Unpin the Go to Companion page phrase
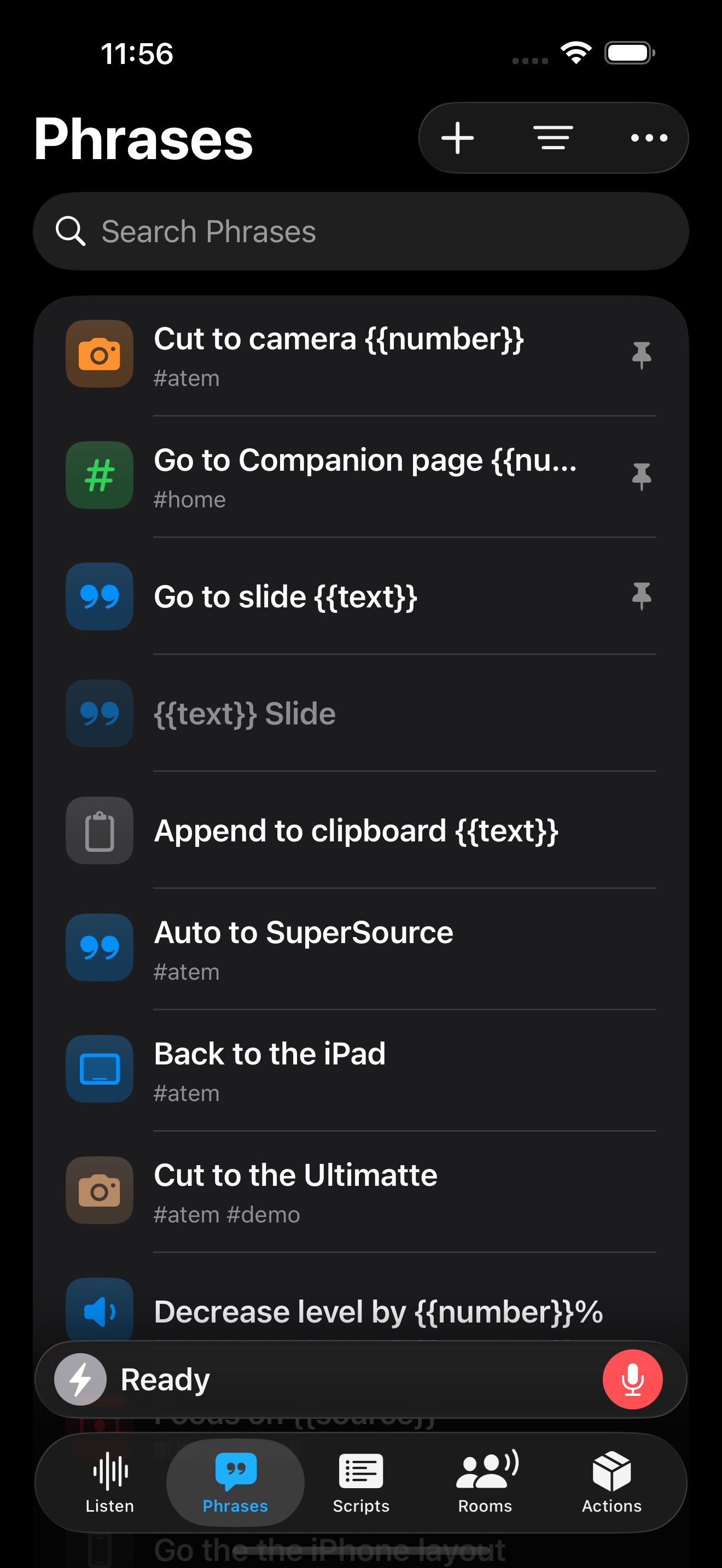The height and width of the screenshot is (1568, 722). (x=641, y=477)
